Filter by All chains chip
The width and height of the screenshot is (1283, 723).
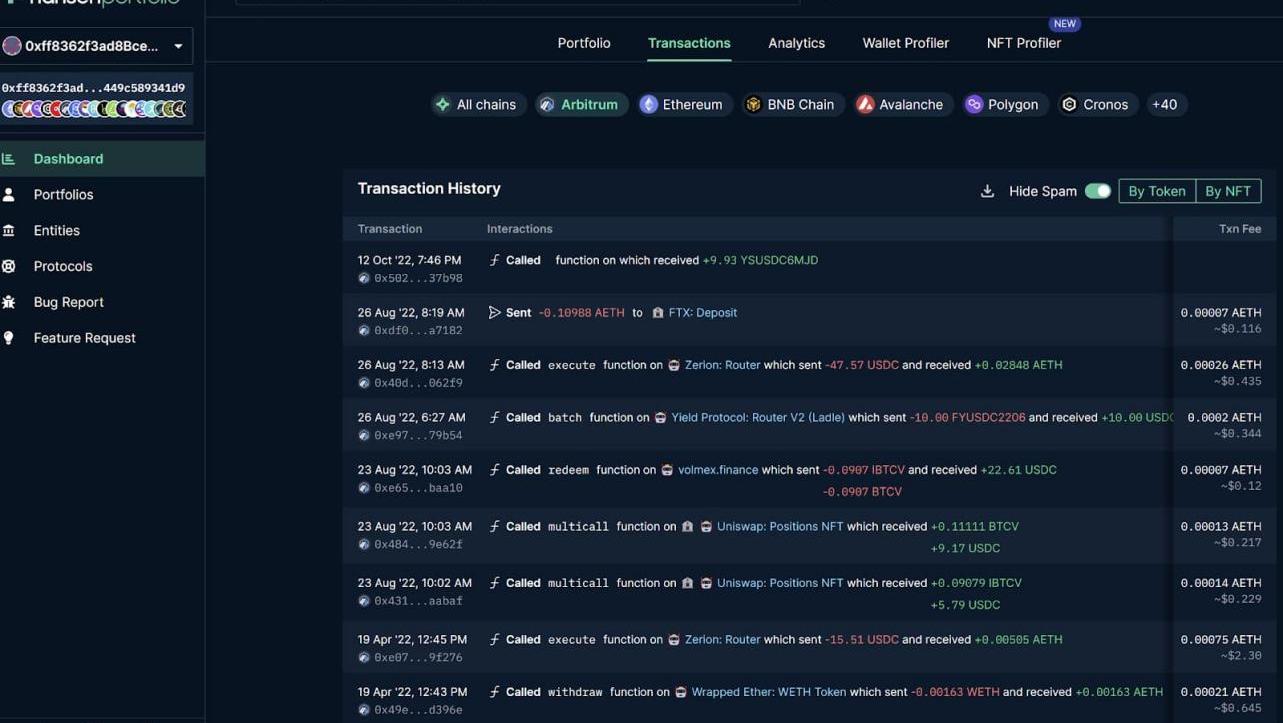(476, 104)
